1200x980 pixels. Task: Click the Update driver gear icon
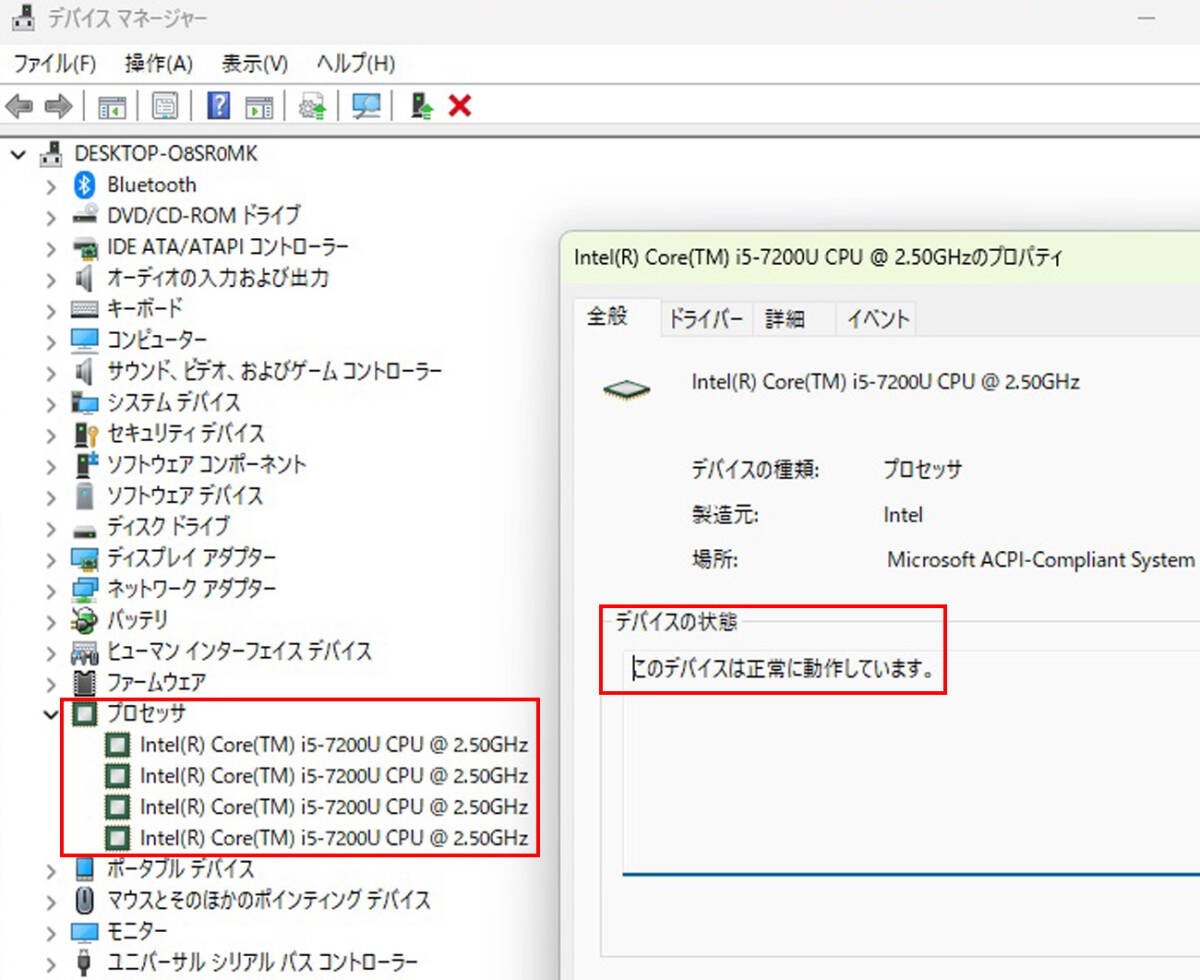point(314,106)
